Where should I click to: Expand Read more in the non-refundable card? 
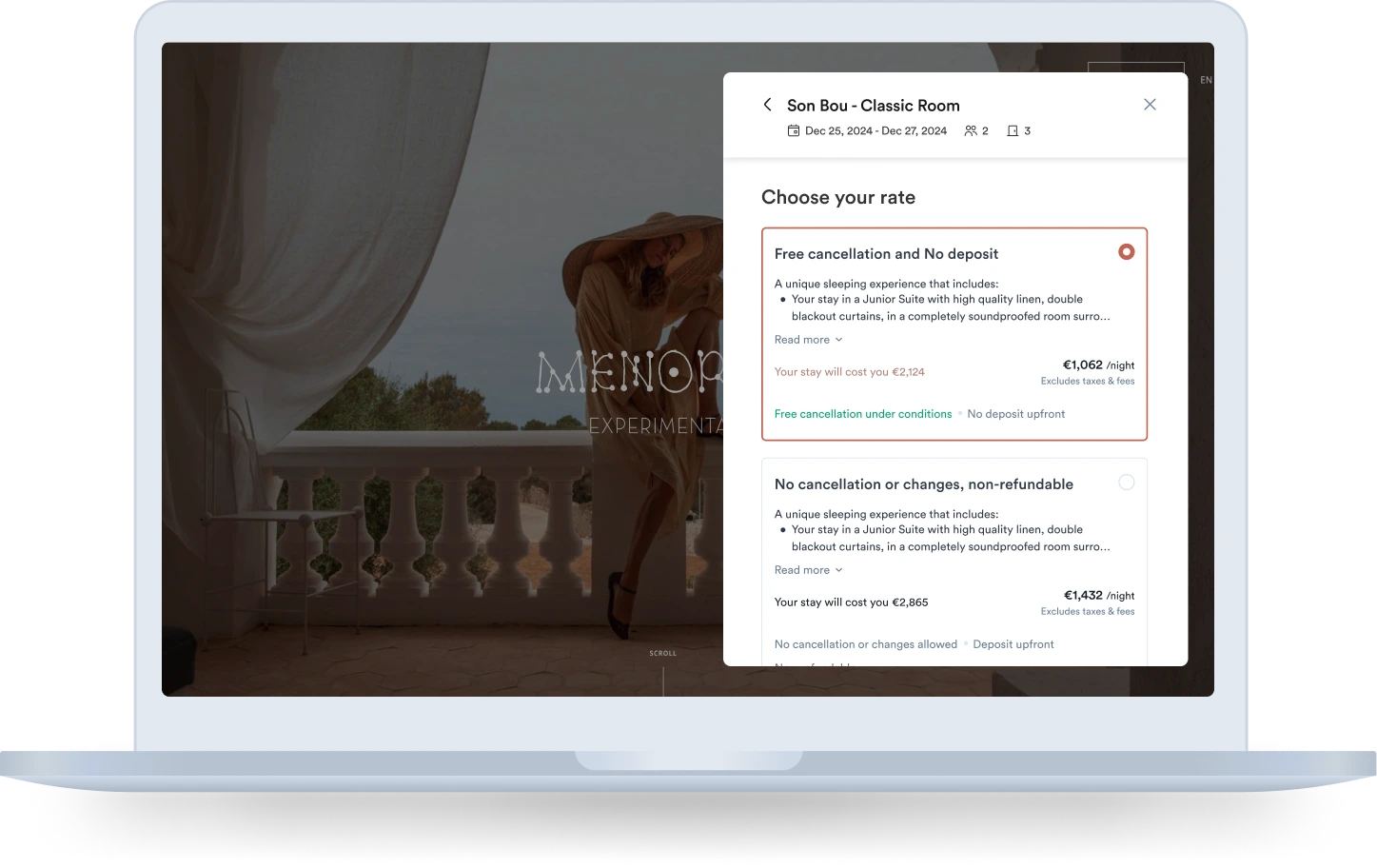pos(808,570)
